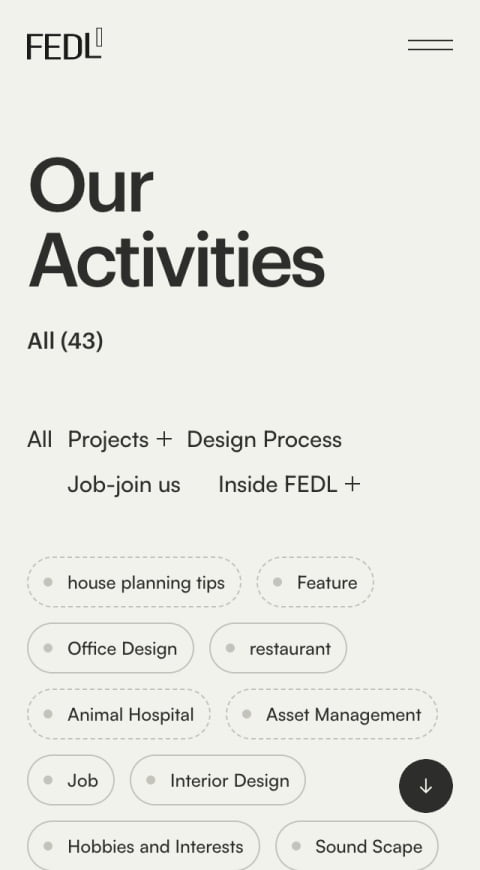This screenshot has width=480, height=870.
Task: Toggle the Office Design tag
Action: tap(110, 648)
